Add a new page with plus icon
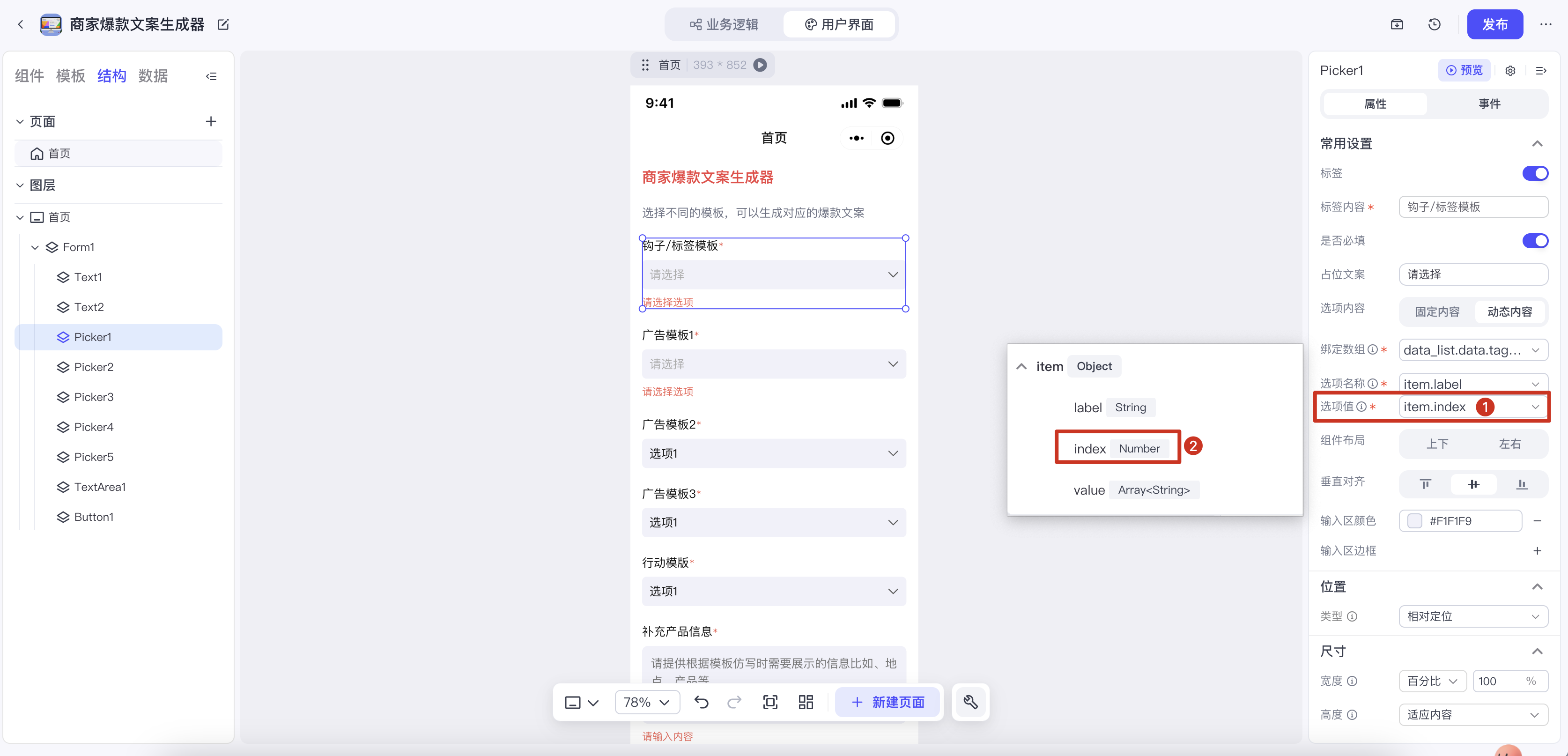 click(211, 121)
